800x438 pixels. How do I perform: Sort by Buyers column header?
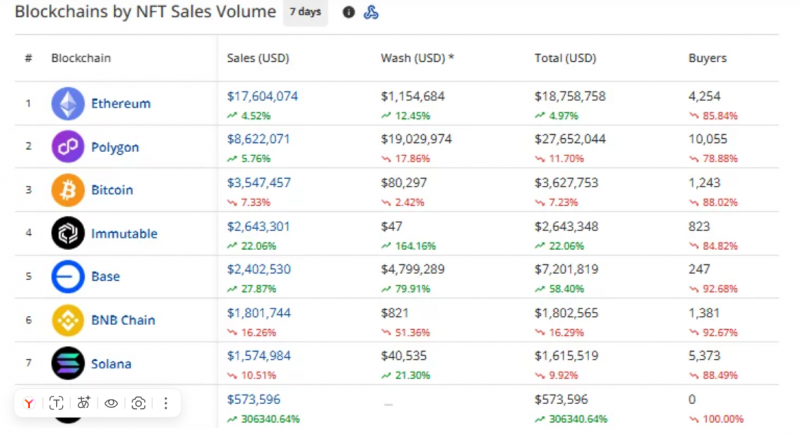(x=707, y=58)
